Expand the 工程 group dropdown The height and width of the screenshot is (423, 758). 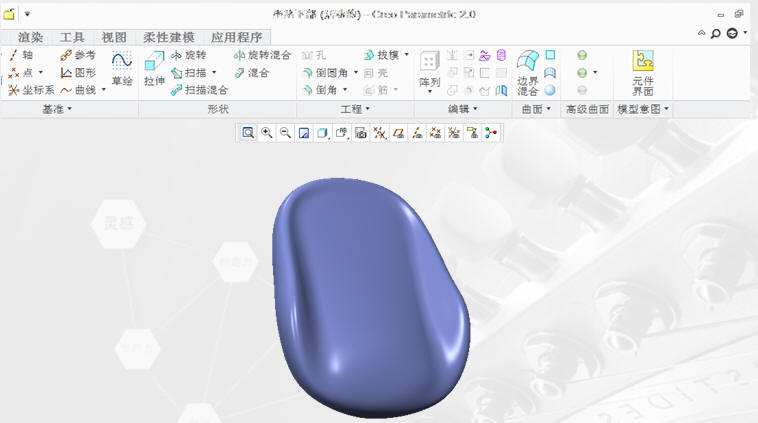[x=355, y=109]
